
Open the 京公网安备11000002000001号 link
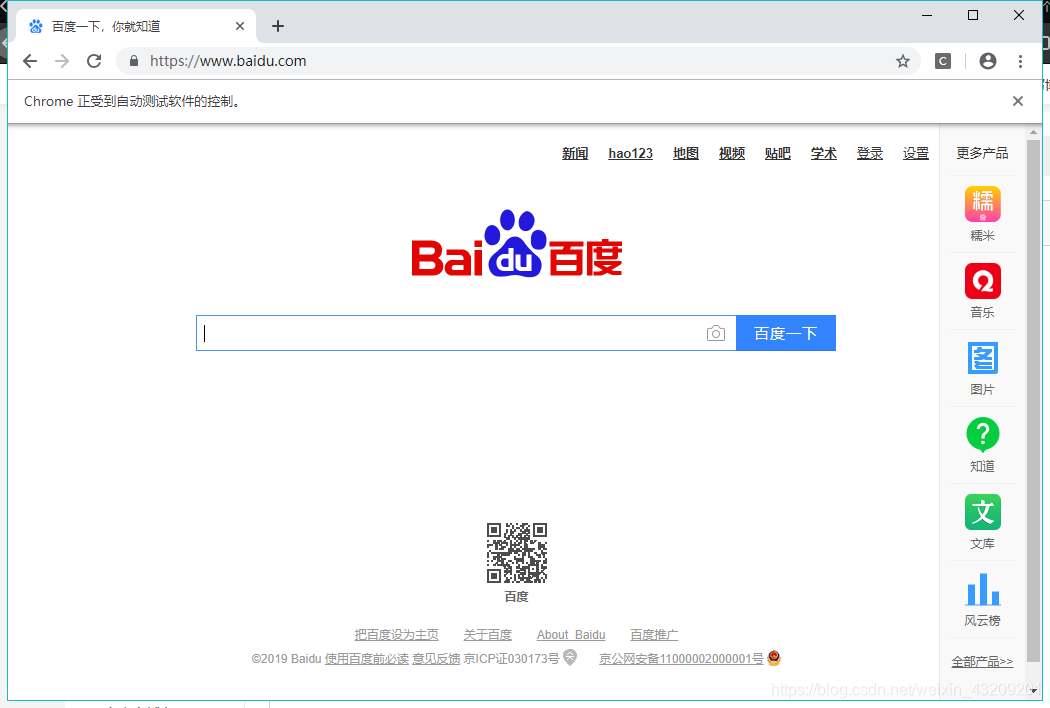point(681,658)
